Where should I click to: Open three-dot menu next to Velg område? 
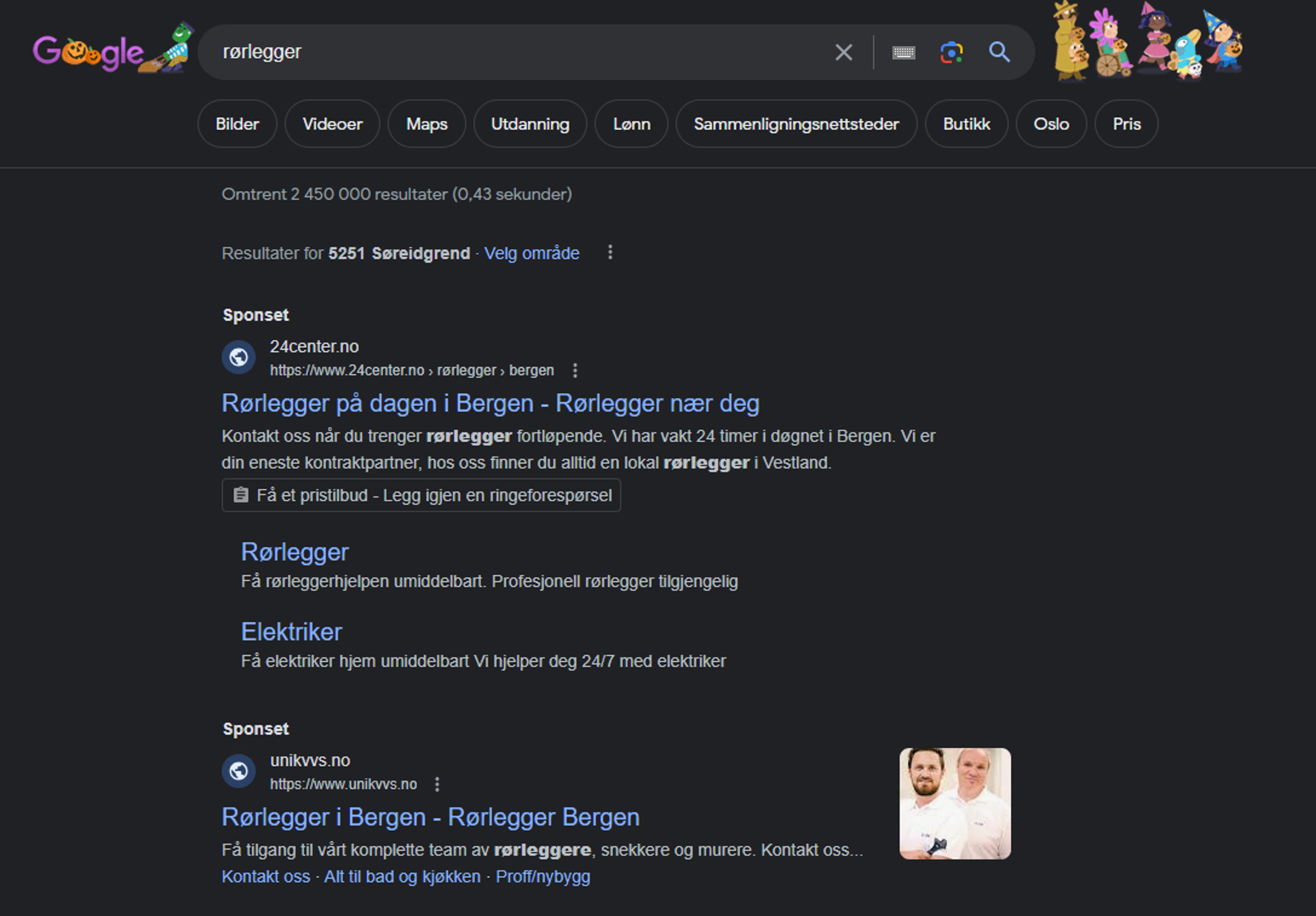point(610,252)
